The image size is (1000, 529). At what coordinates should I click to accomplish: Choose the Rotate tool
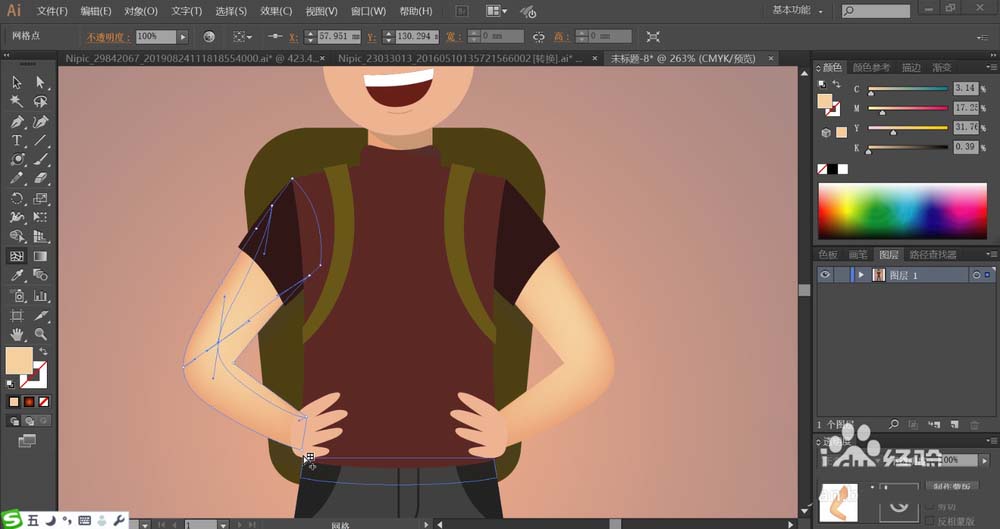point(17,198)
